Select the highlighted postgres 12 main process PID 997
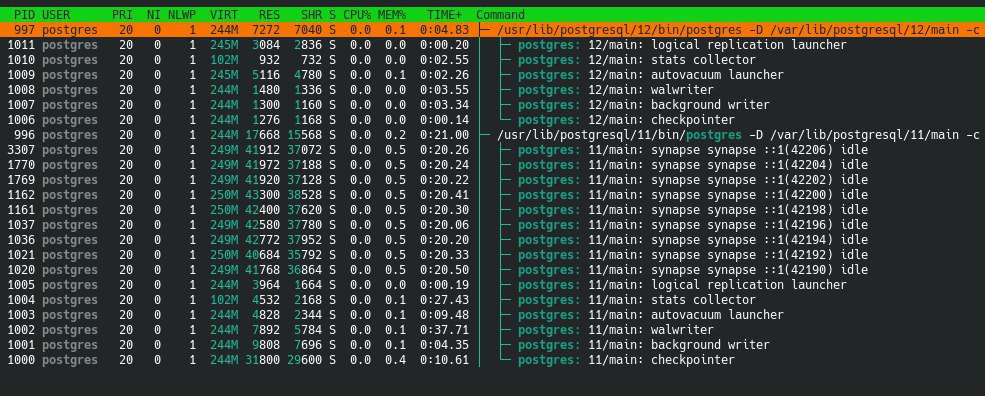Viewport: 985px width, 396px height. point(492,30)
